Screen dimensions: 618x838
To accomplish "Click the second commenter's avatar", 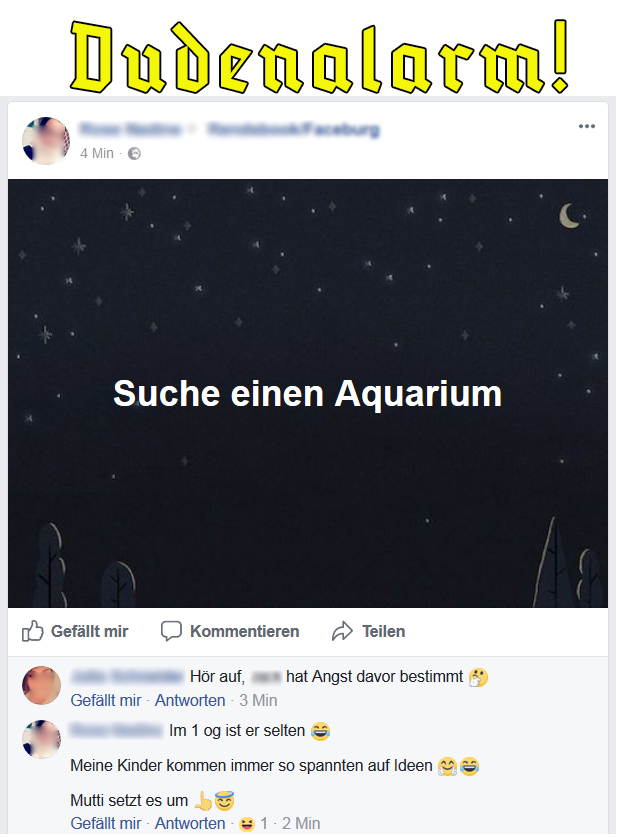I will pos(41,740).
